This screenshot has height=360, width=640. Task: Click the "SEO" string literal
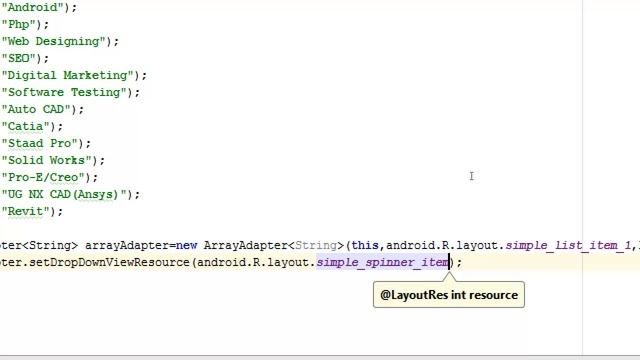(x=19, y=58)
